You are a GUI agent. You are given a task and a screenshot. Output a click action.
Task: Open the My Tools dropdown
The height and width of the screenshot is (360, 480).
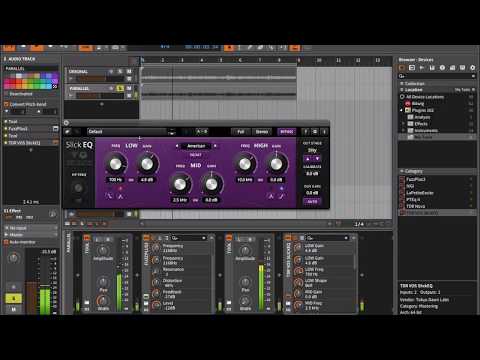[465, 90]
